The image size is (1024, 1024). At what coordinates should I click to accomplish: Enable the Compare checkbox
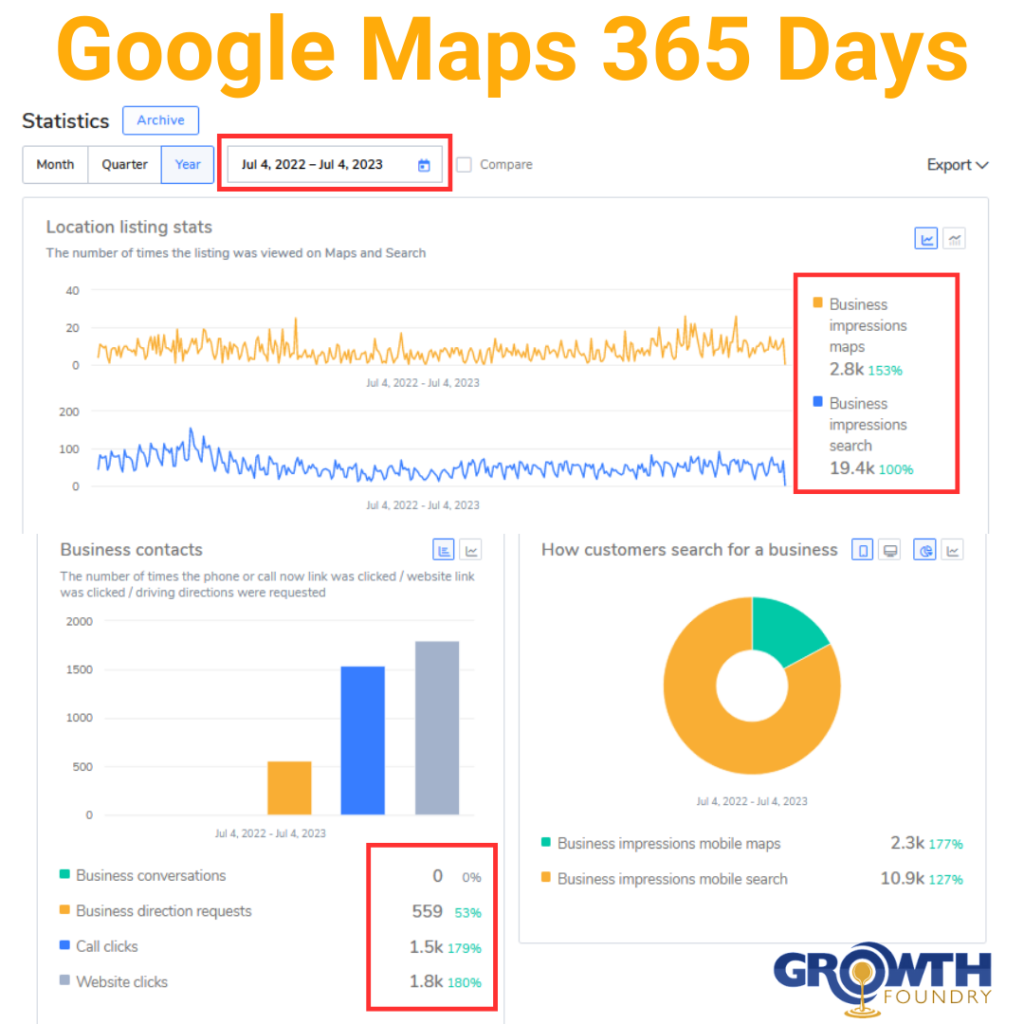[x=463, y=164]
